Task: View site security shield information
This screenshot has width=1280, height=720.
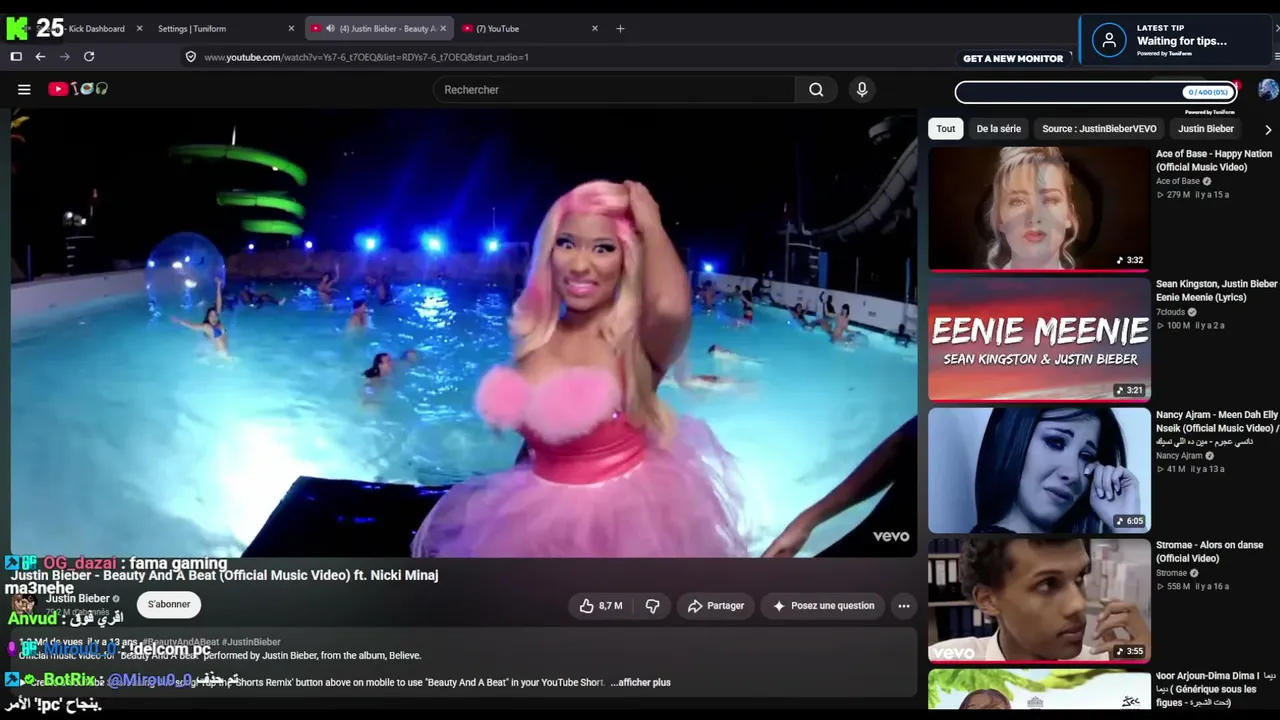Action: click(x=191, y=57)
